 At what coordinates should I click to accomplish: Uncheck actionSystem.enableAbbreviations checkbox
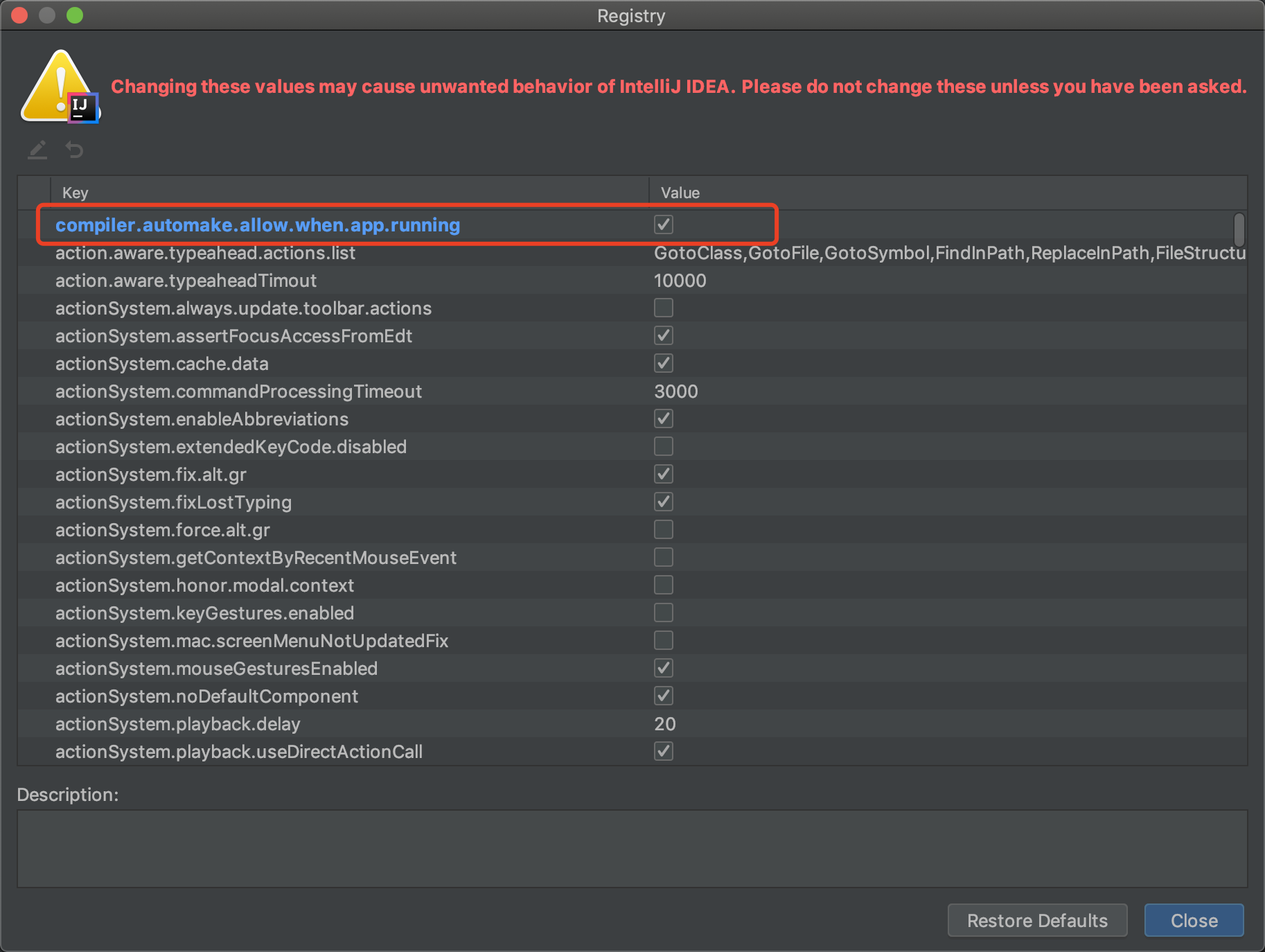[x=664, y=418]
